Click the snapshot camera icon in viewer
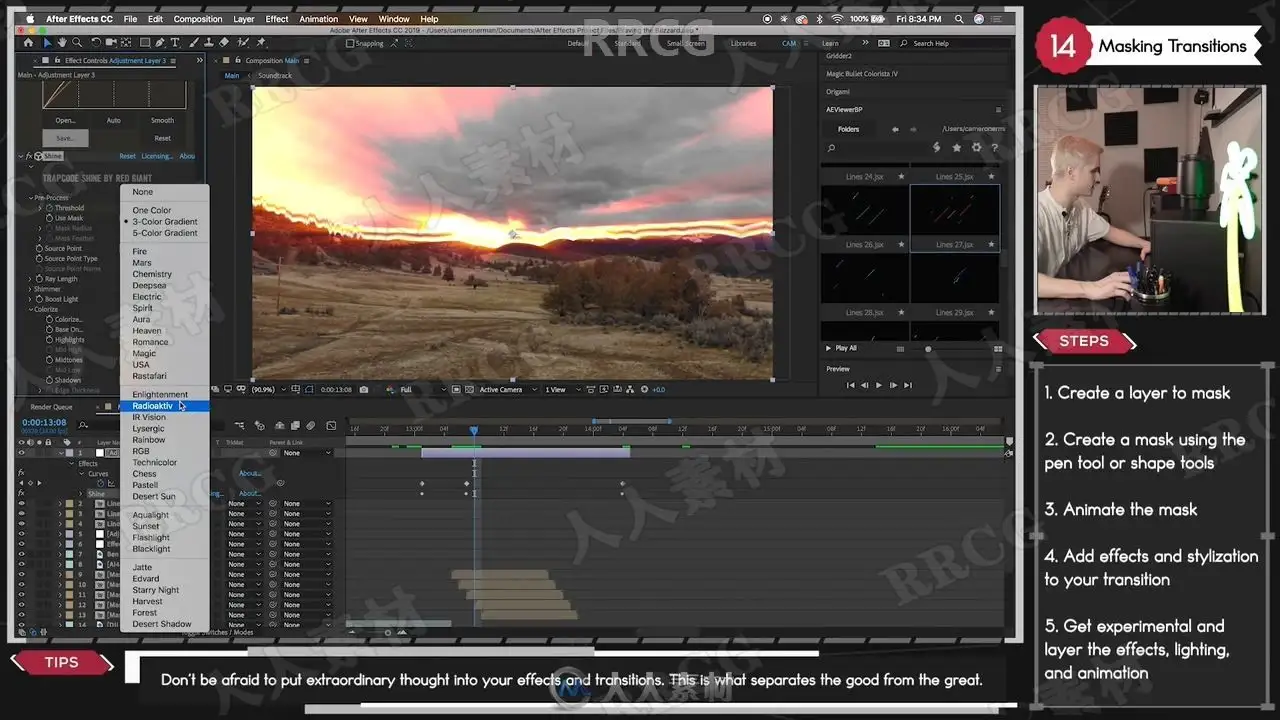1280x720 pixels. click(x=364, y=389)
